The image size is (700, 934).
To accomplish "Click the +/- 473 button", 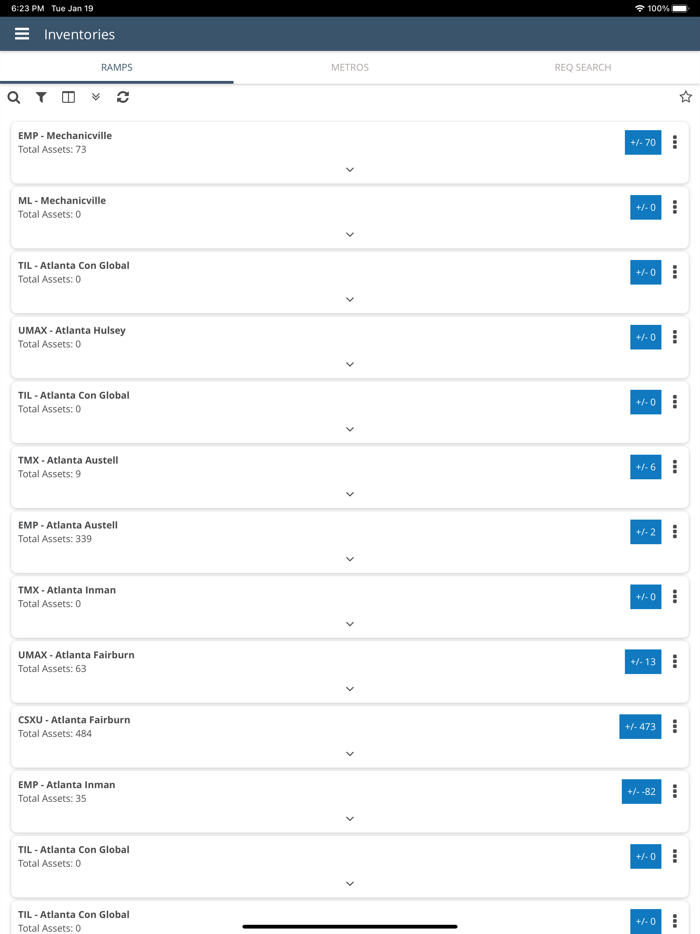I will 640,726.
